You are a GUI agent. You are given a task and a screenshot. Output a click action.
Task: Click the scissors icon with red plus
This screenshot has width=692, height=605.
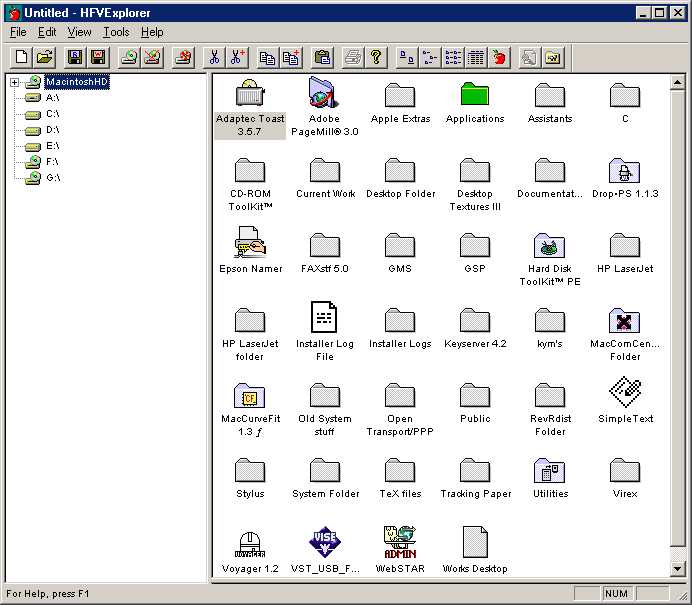click(237, 57)
